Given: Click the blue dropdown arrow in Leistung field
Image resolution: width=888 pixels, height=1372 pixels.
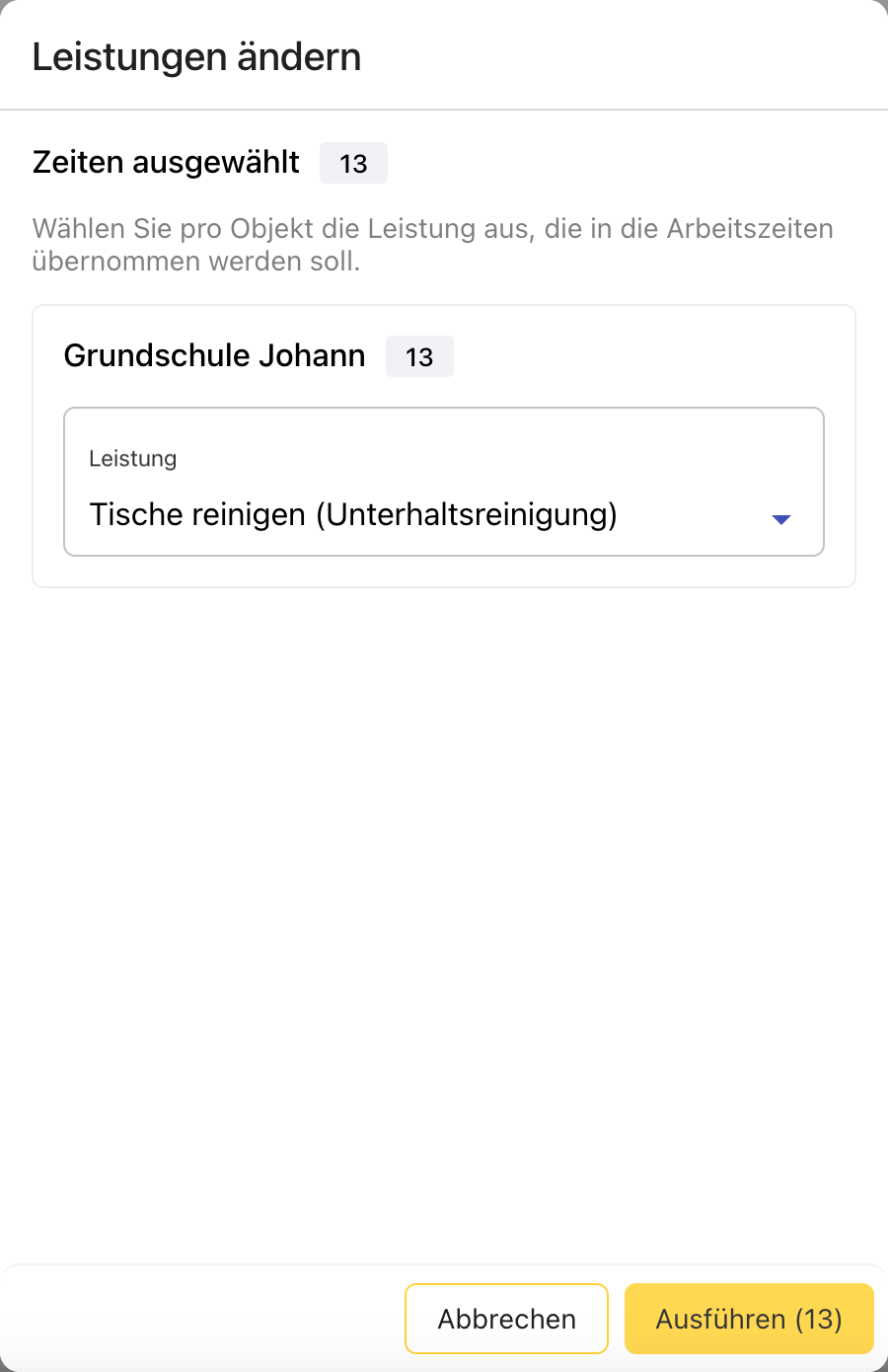Looking at the screenshot, I should point(781,519).
